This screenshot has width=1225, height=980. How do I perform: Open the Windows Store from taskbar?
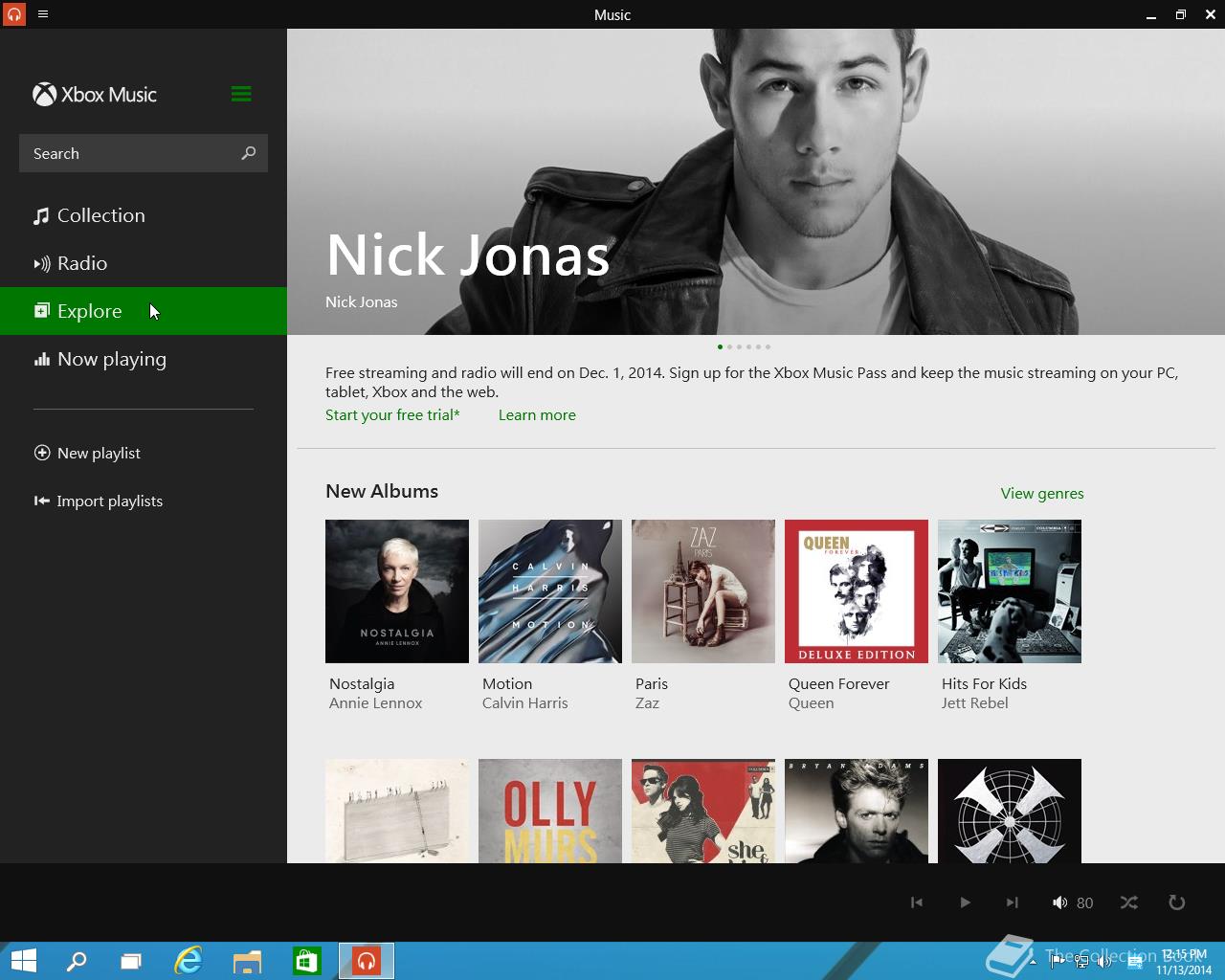coord(306,961)
